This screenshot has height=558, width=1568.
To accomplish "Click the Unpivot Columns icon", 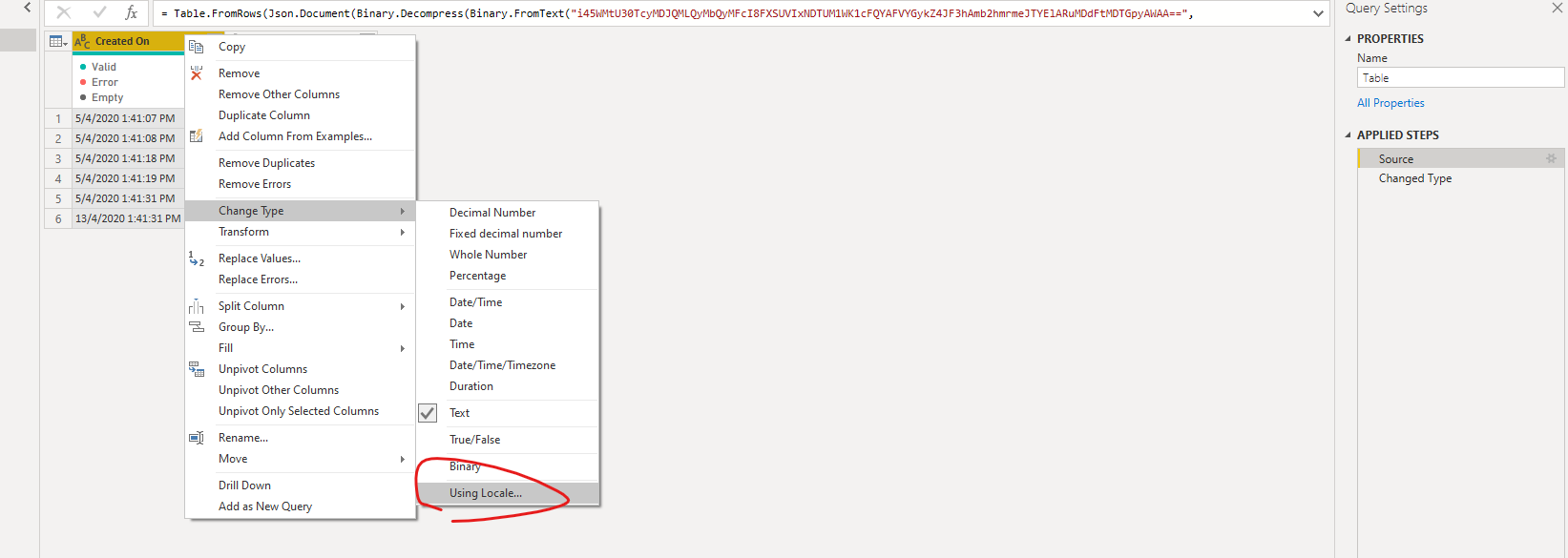I will coord(196,369).
